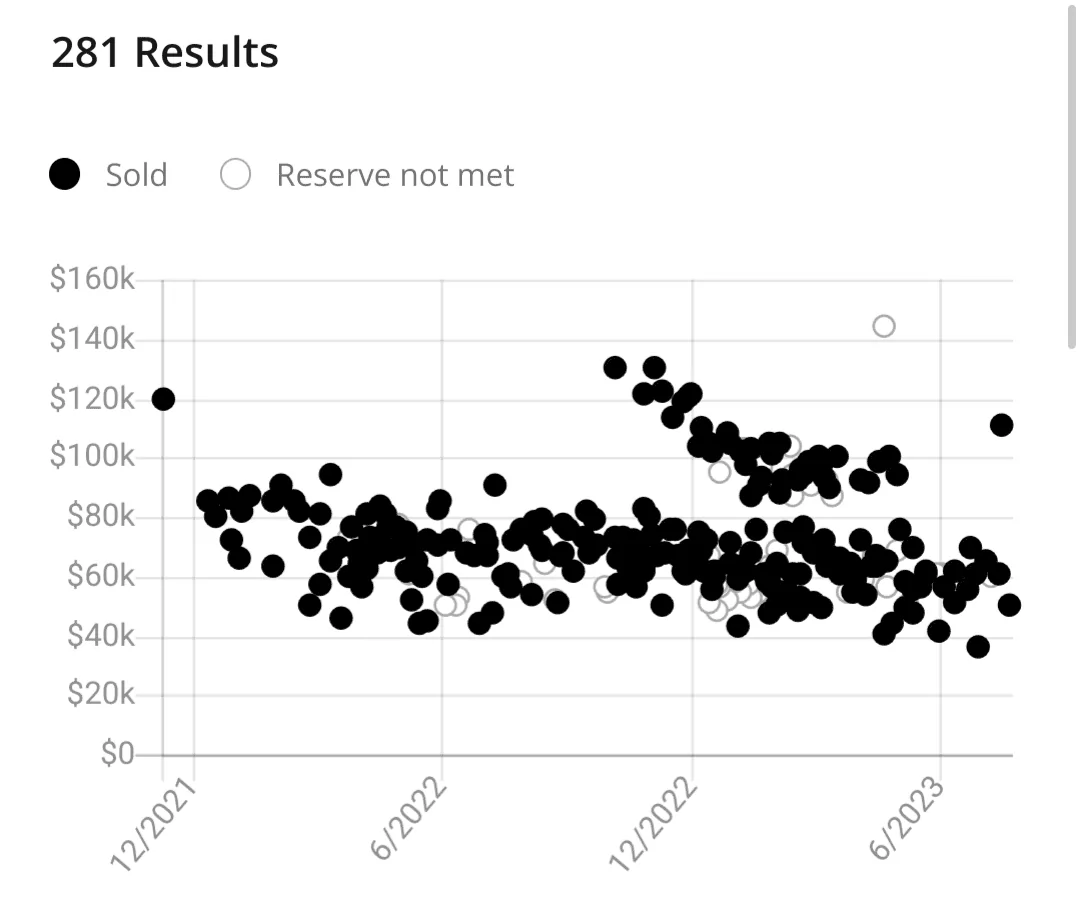Viewport: 1080px width, 905px height.
Task: Select the $145k reserve-not-met outlier point
Action: (884, 326)
